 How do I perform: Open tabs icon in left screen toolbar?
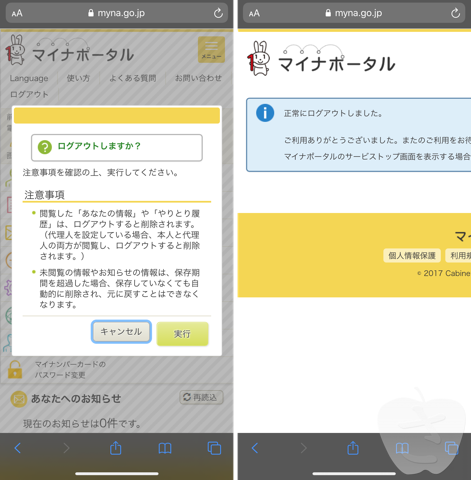(214, 448)
